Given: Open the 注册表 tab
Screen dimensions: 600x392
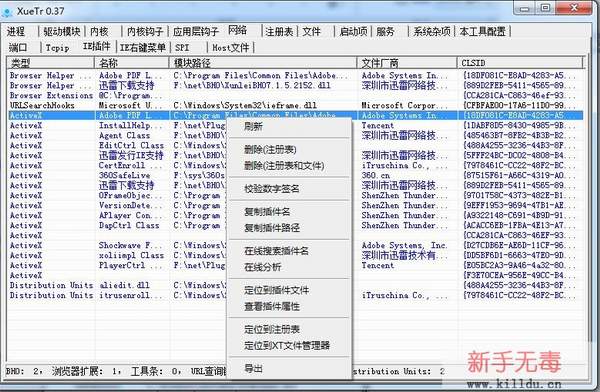Looking at the screenshot, I should pyautogui.click(x=279, y=31).
